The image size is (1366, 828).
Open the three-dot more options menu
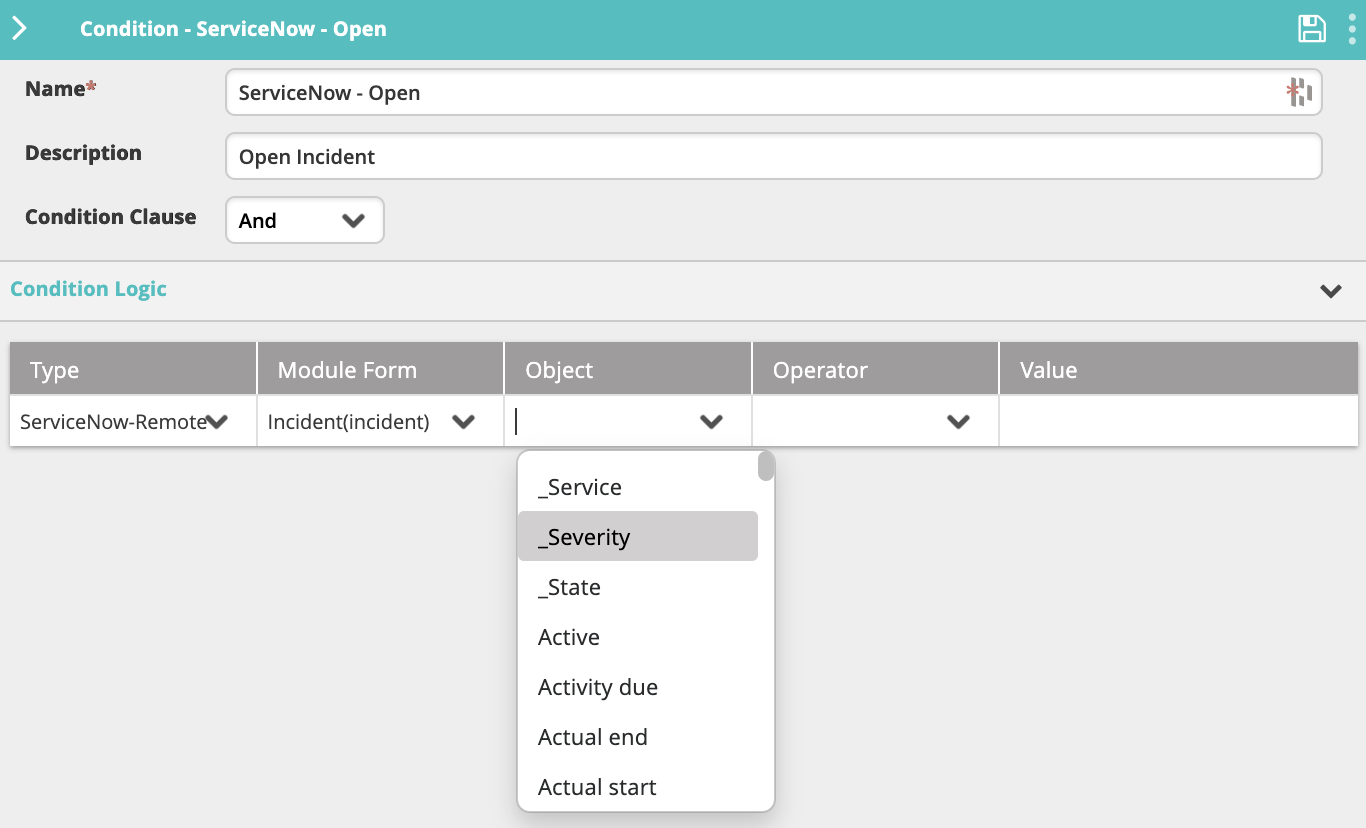tap(1352, 29)
